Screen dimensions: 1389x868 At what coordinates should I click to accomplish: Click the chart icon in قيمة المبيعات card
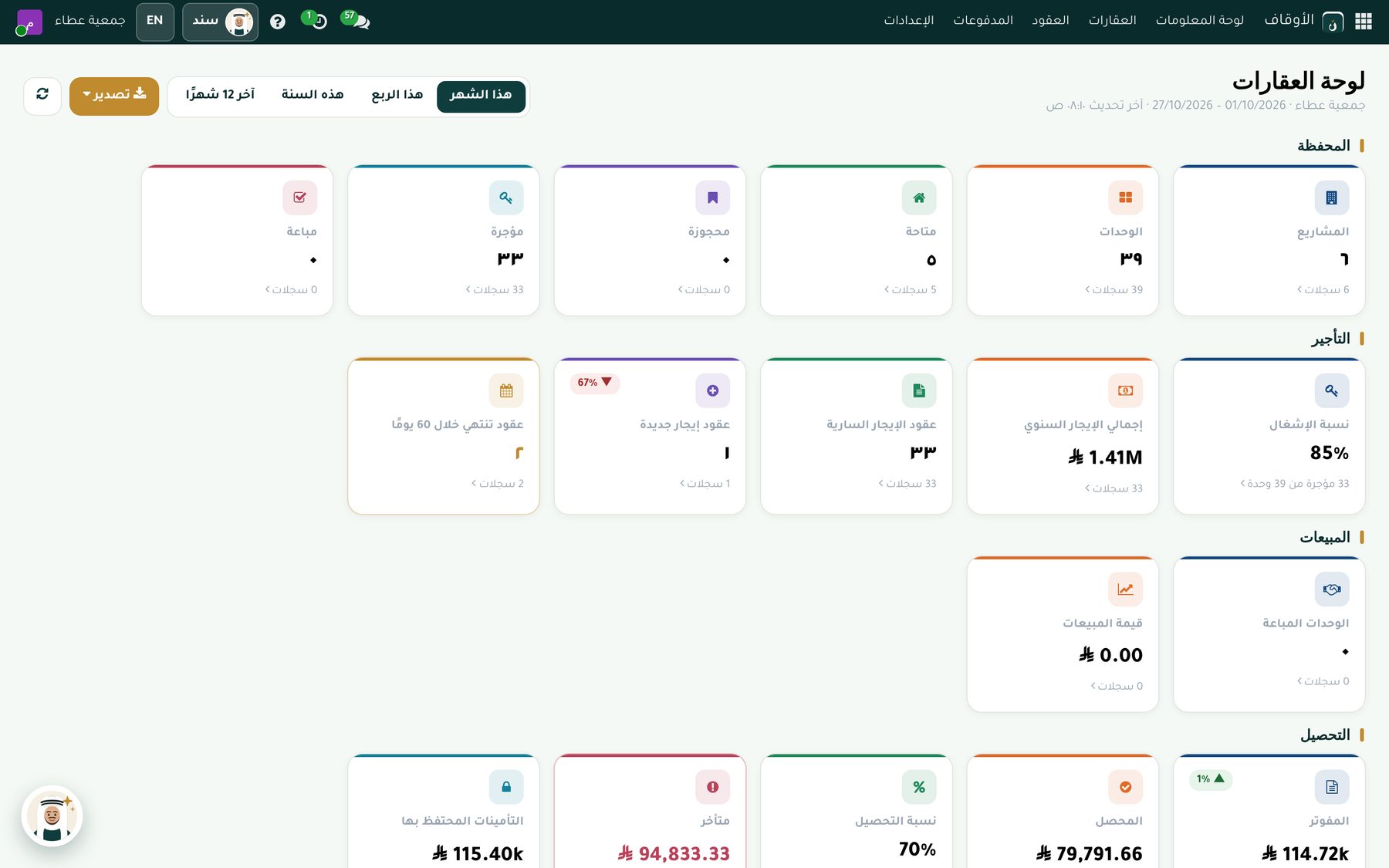[x=1126, y=589]
